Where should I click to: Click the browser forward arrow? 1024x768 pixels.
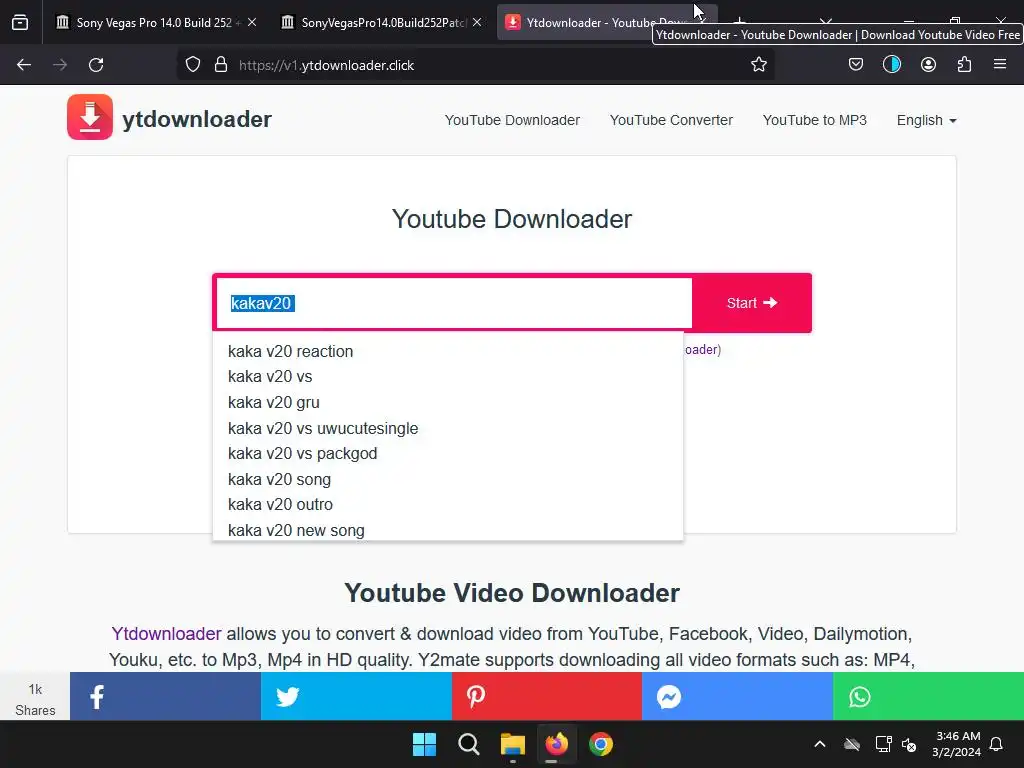click(60, 65)
